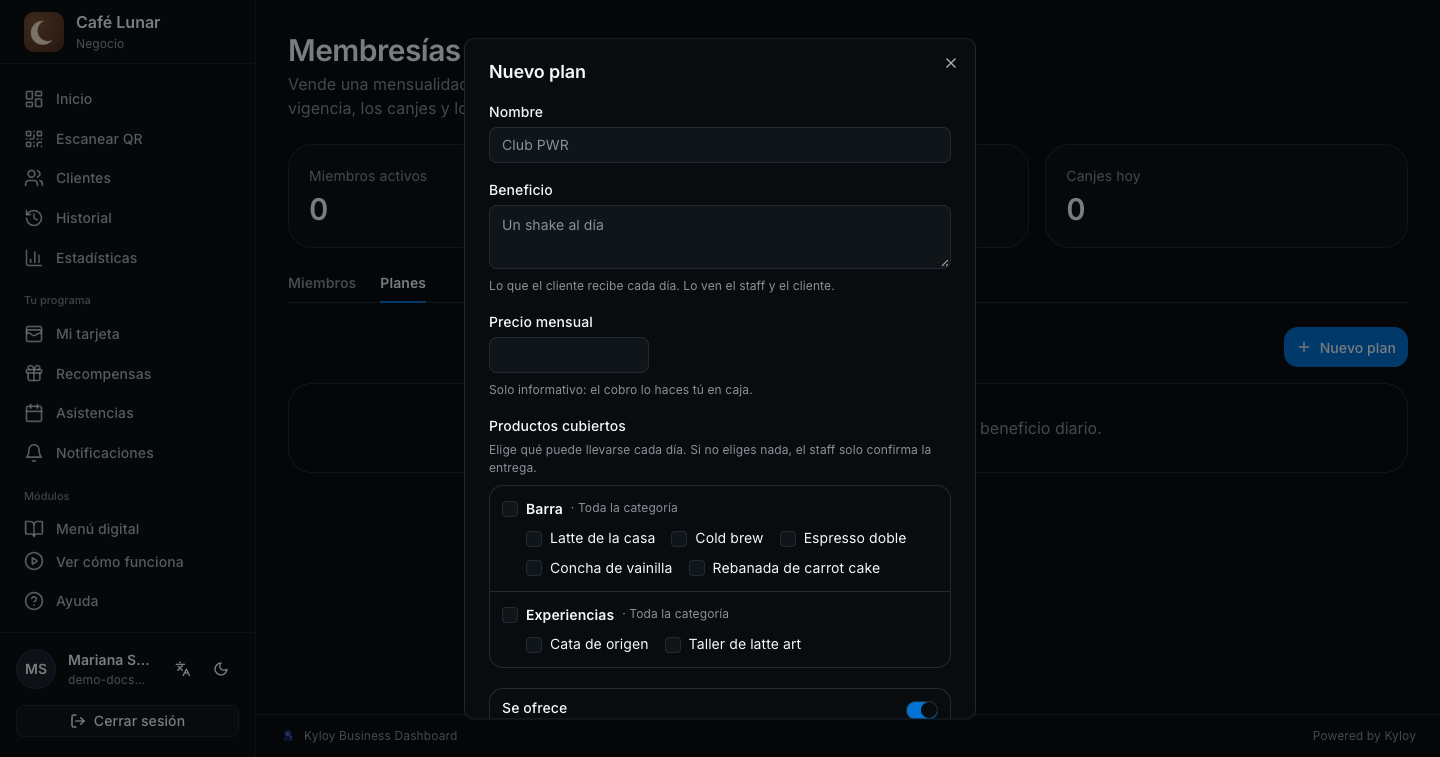
Task: Close the Nuevo plan dialog
Action: 951,63
